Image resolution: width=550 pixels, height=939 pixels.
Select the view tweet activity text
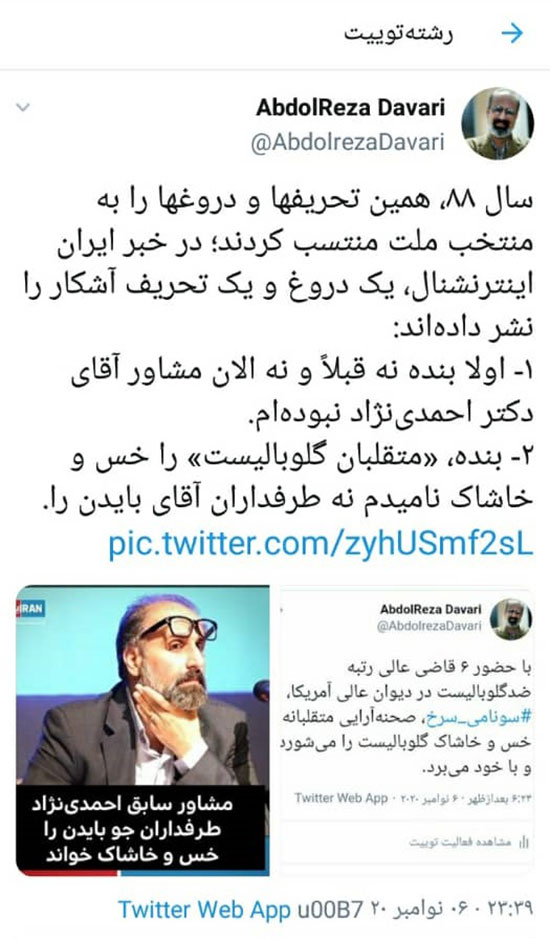pos(460,842)
